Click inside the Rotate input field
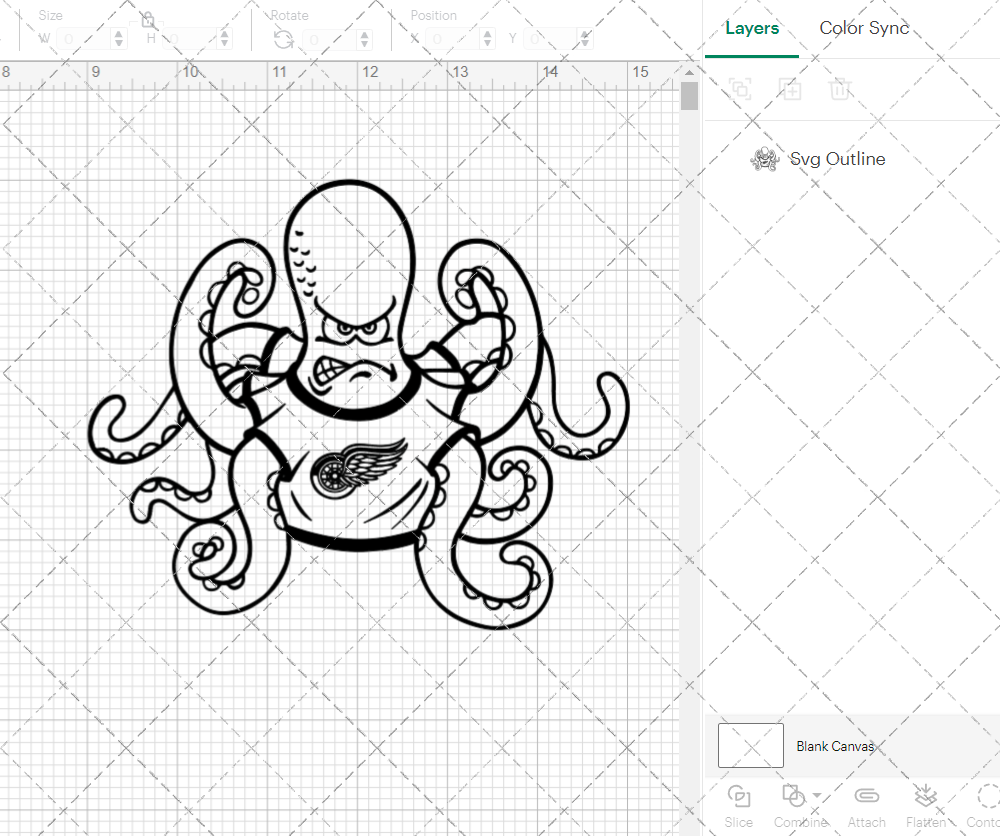The image size is (1000, 836). [330, 38]
